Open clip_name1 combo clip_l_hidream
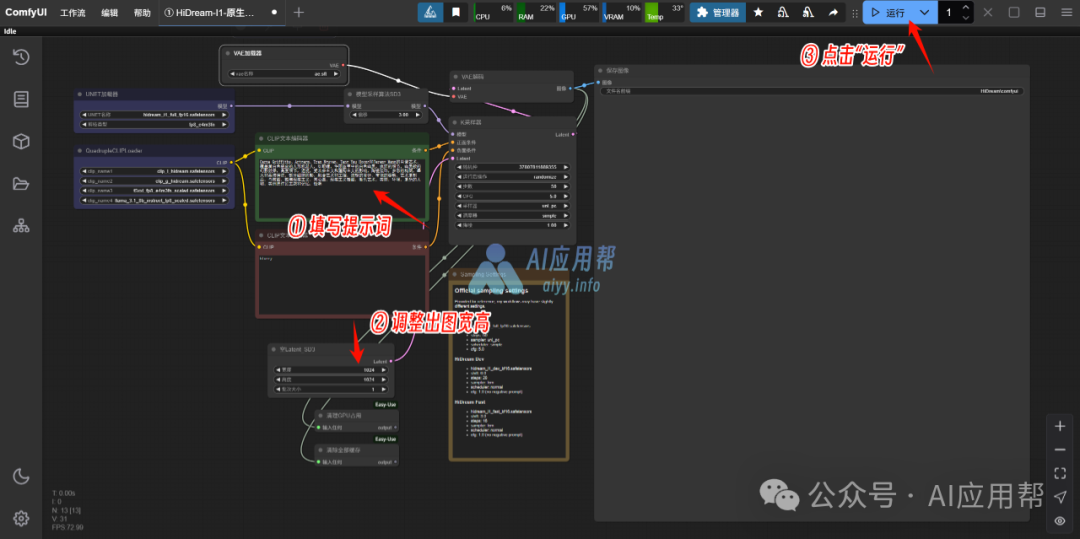The width and height of the screenshot is (1080, 539). point(154,171)
